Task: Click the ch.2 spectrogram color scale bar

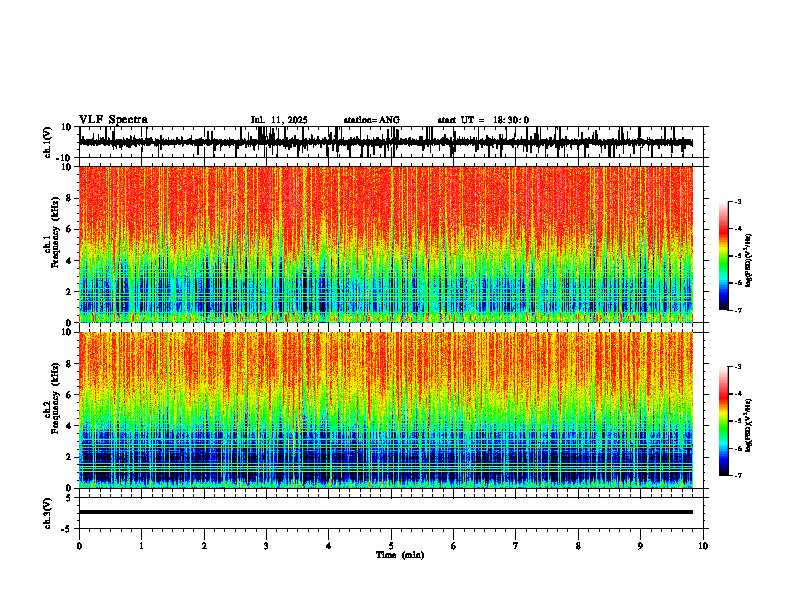Action: (723, 421)
